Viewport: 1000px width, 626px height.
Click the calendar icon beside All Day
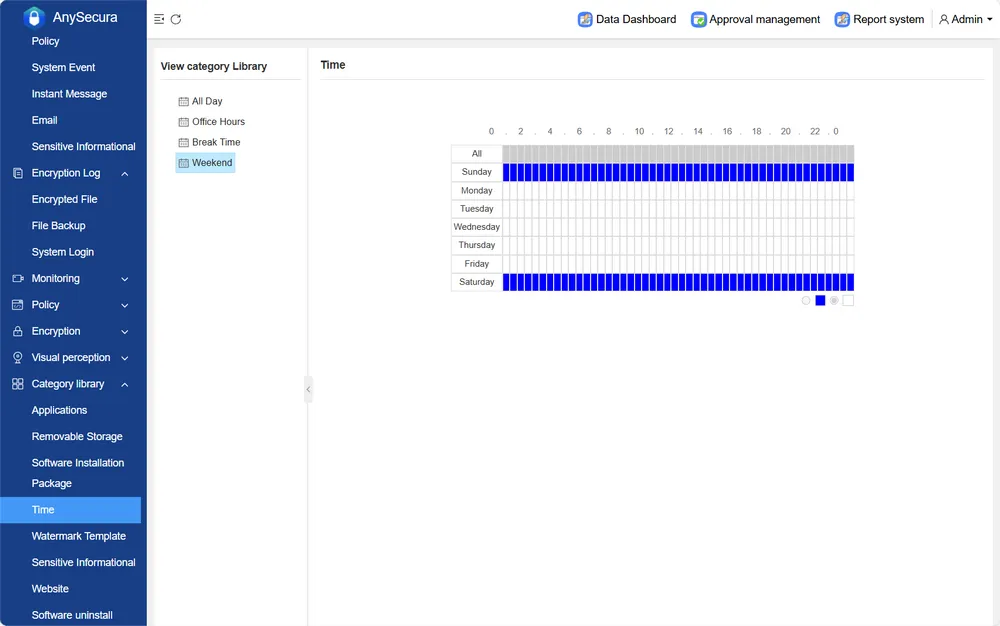(183, 102)
